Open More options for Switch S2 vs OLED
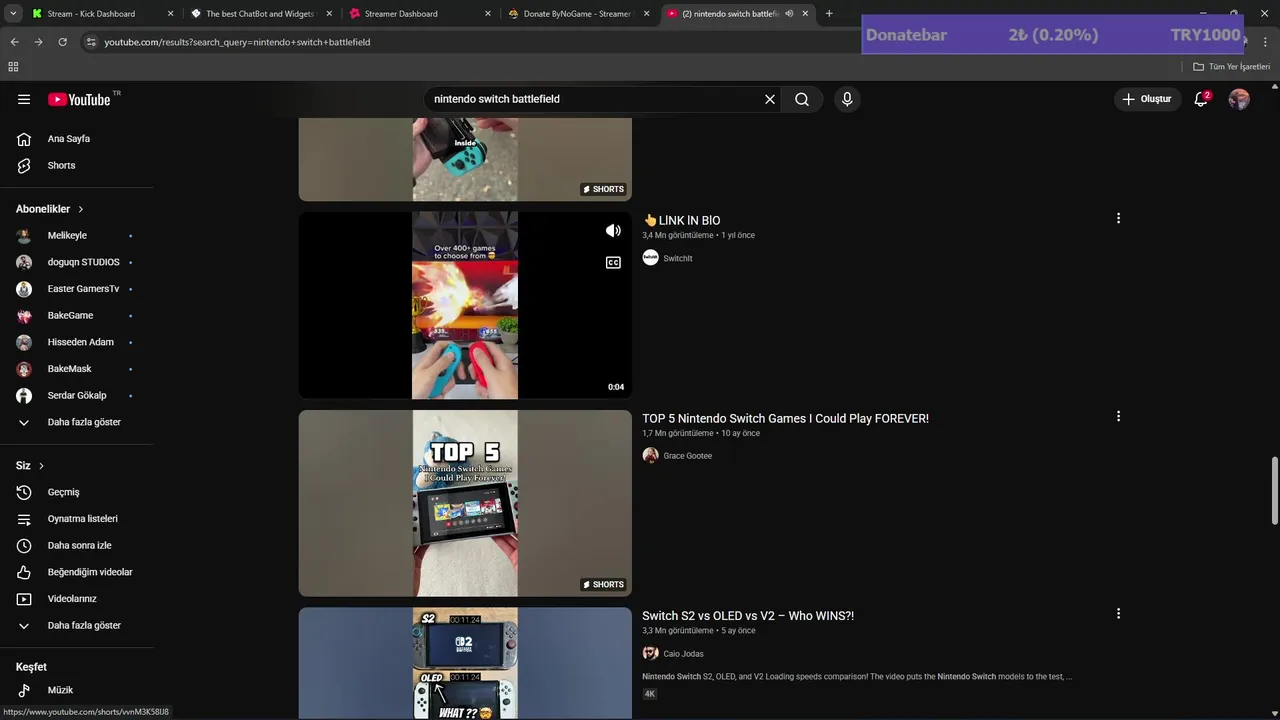1280x720 pixels. pos(1118,614)
